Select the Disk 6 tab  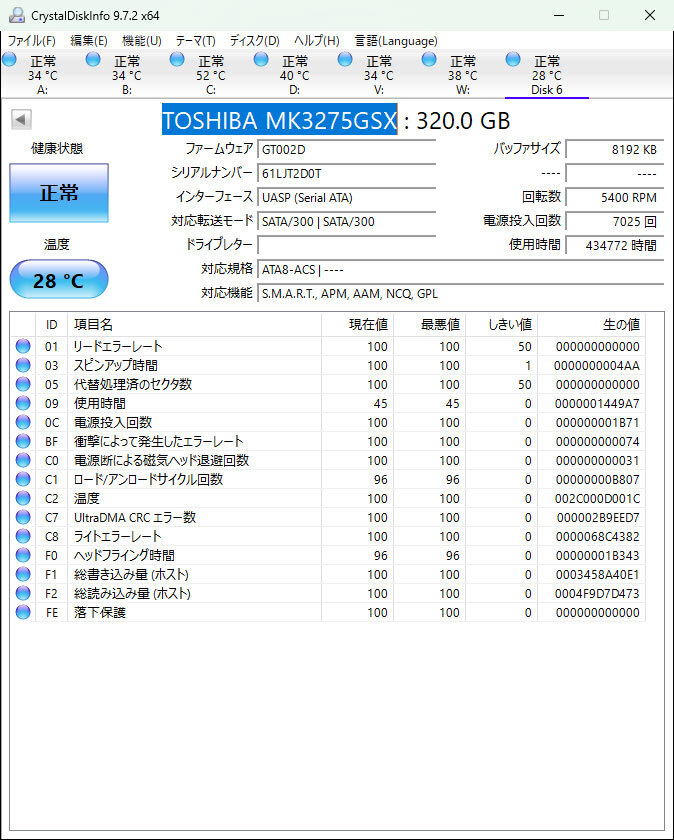click(547, 75)
